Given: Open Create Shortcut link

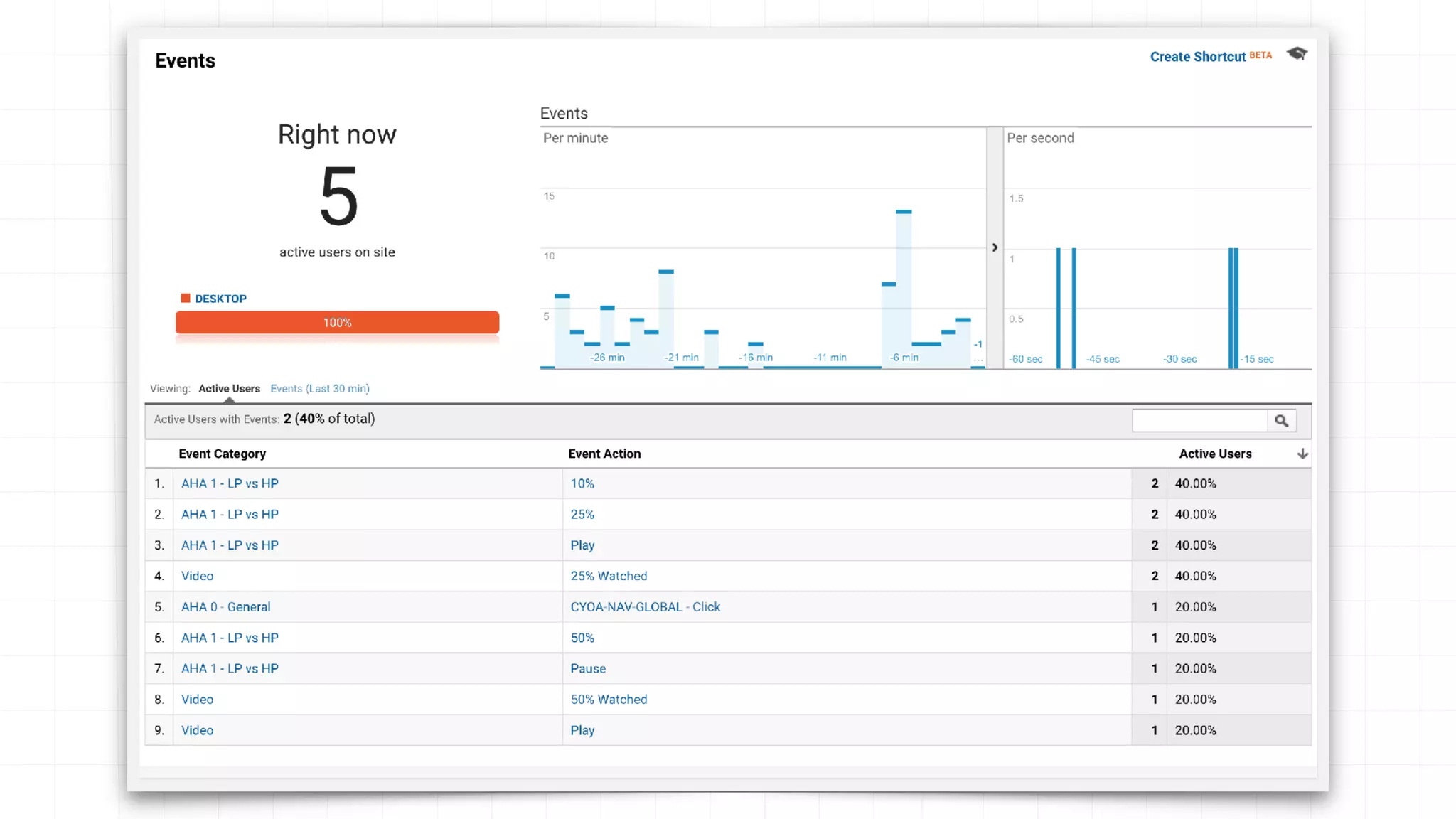Looking at the screenshot, I should 1198,57.
